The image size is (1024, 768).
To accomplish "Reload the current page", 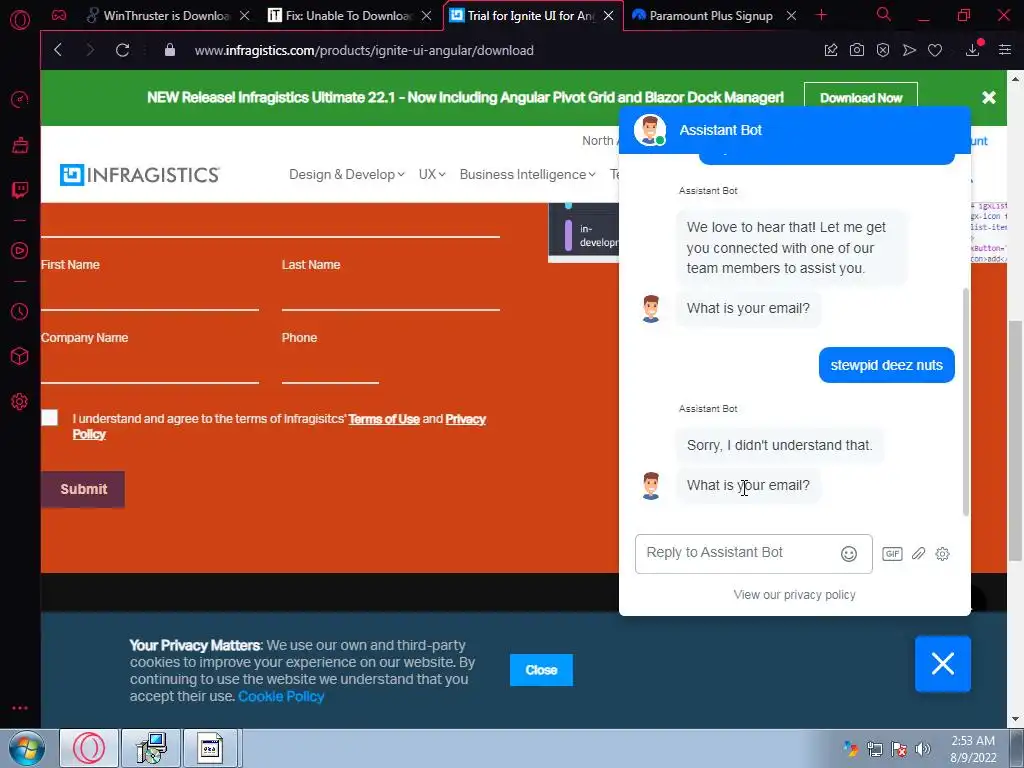I will coord(122,50).
